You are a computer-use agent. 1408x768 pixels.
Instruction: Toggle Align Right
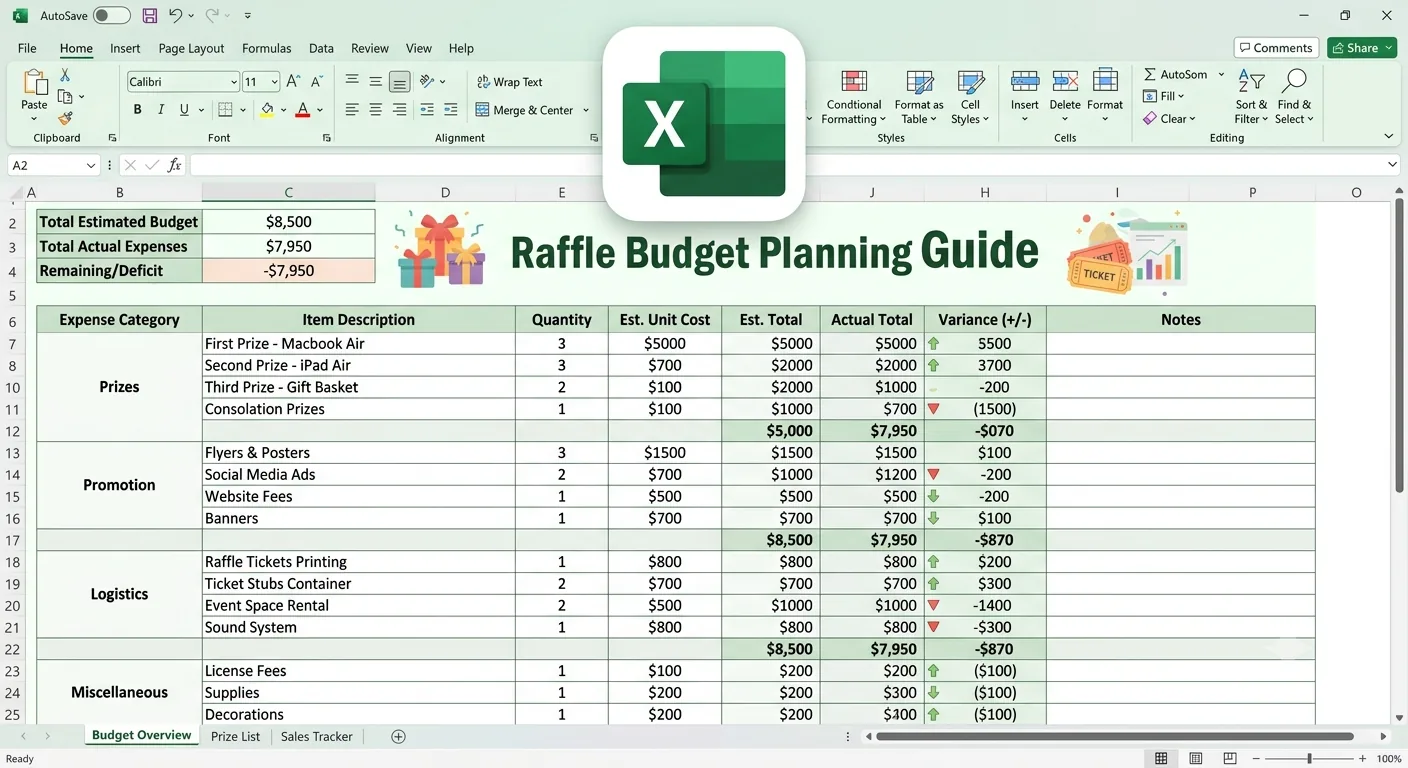[399, 110]
